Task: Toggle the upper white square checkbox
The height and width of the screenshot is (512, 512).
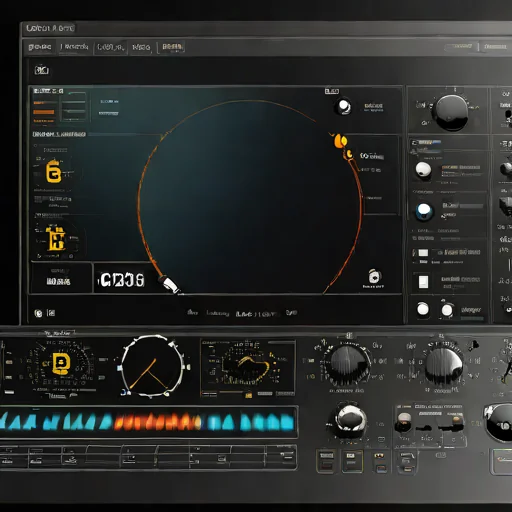Action: click(x=423, y=253)
